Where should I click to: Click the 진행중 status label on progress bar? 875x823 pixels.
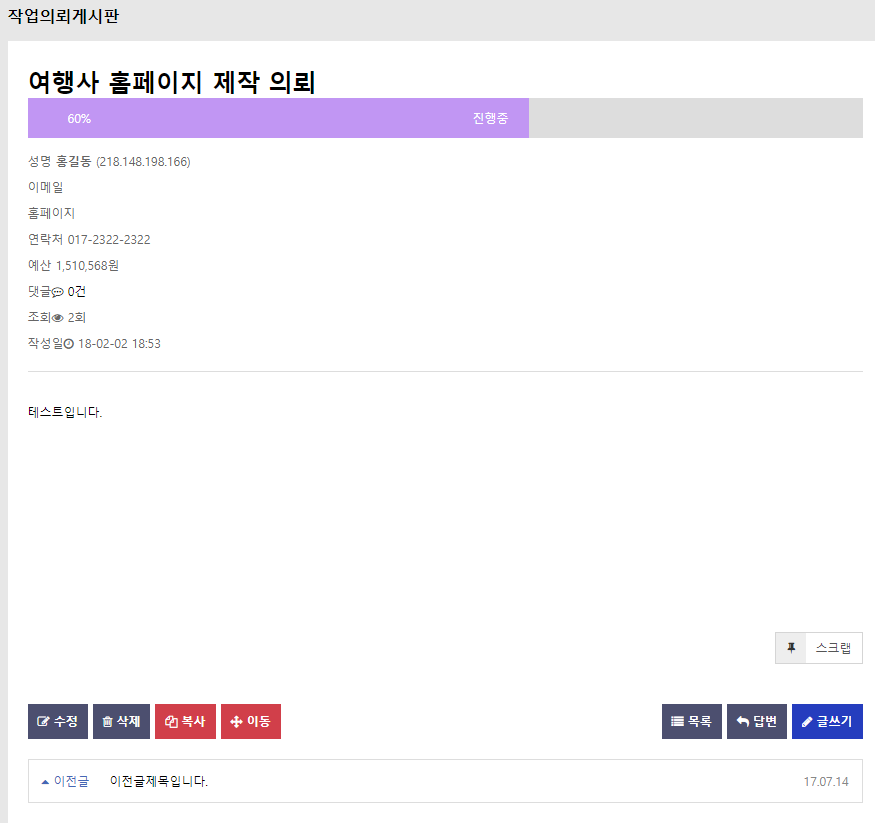click(x=490, y=118)
